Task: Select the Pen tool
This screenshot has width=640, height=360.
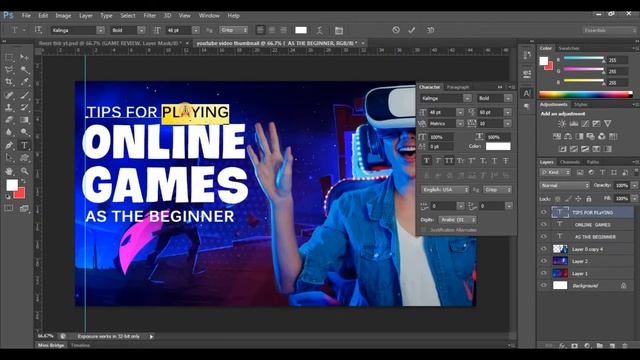Action: 9,145
